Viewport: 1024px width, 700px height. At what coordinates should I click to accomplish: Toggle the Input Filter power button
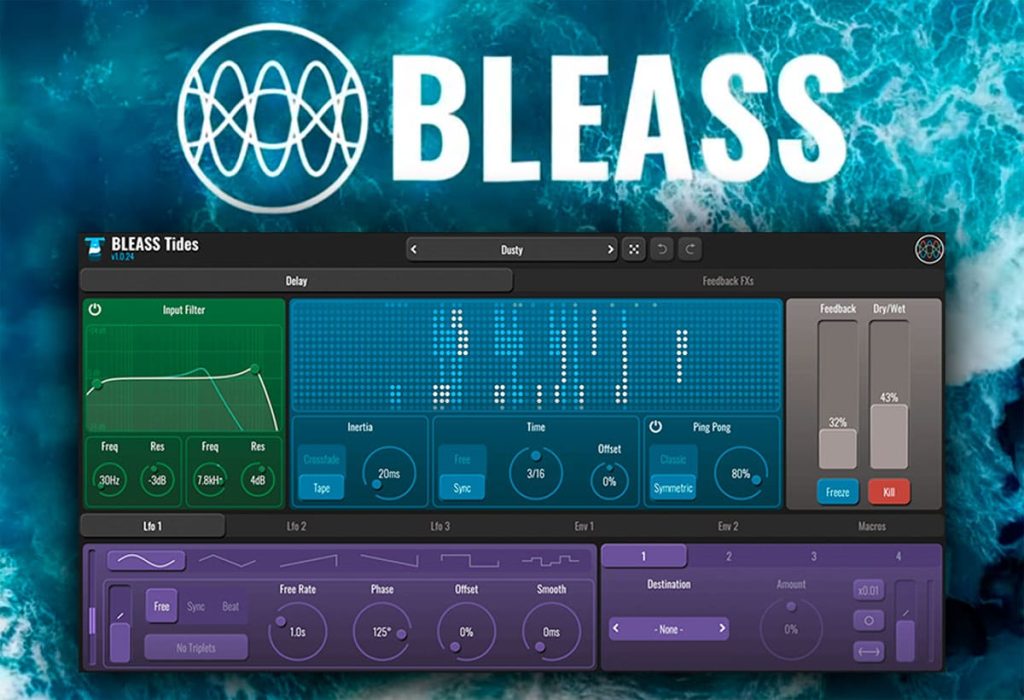click(x=95, y=310)
